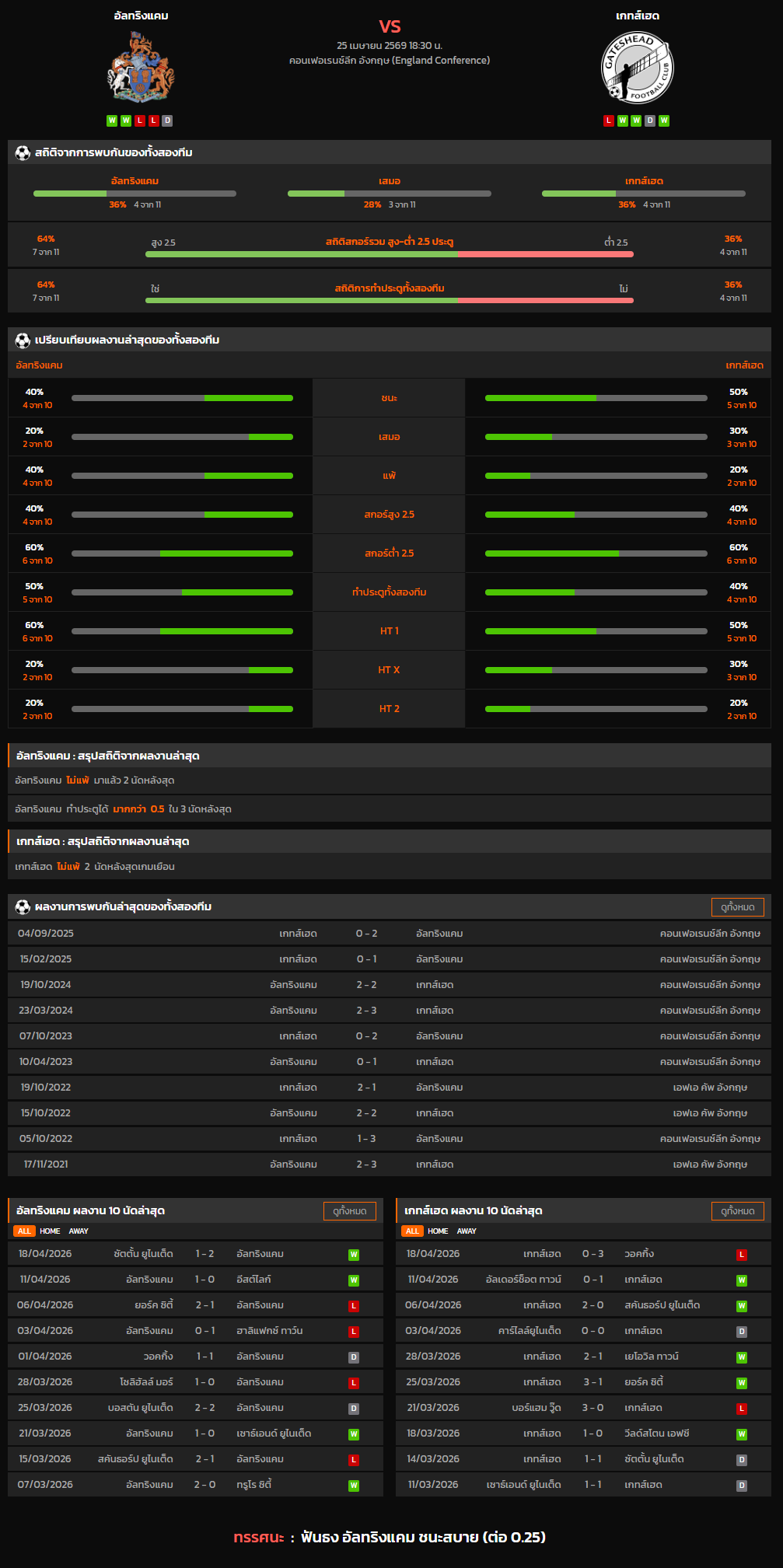This screenshot has width=783, height=1568.
Task: Click W result badge on 18/04/2026 Altrincham match
Action: (x=354, y=1255)
